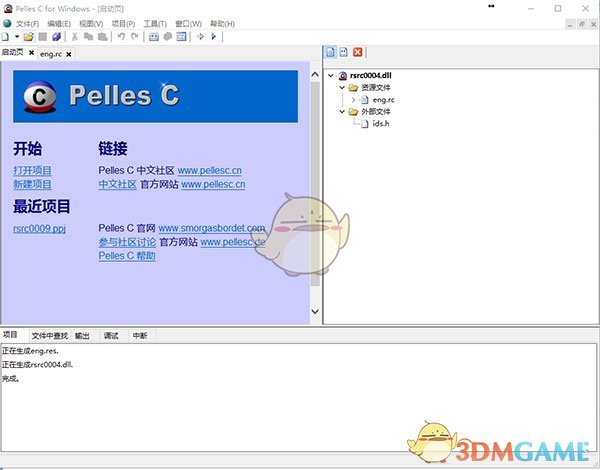Click the first page icon in project panel toolbar
The image size is (600, 470).
[x=331, y=51]
